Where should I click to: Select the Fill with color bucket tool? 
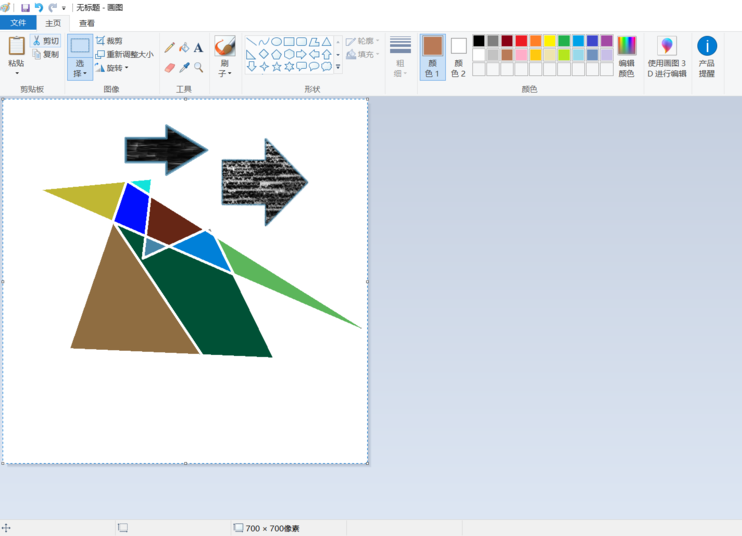184,47
